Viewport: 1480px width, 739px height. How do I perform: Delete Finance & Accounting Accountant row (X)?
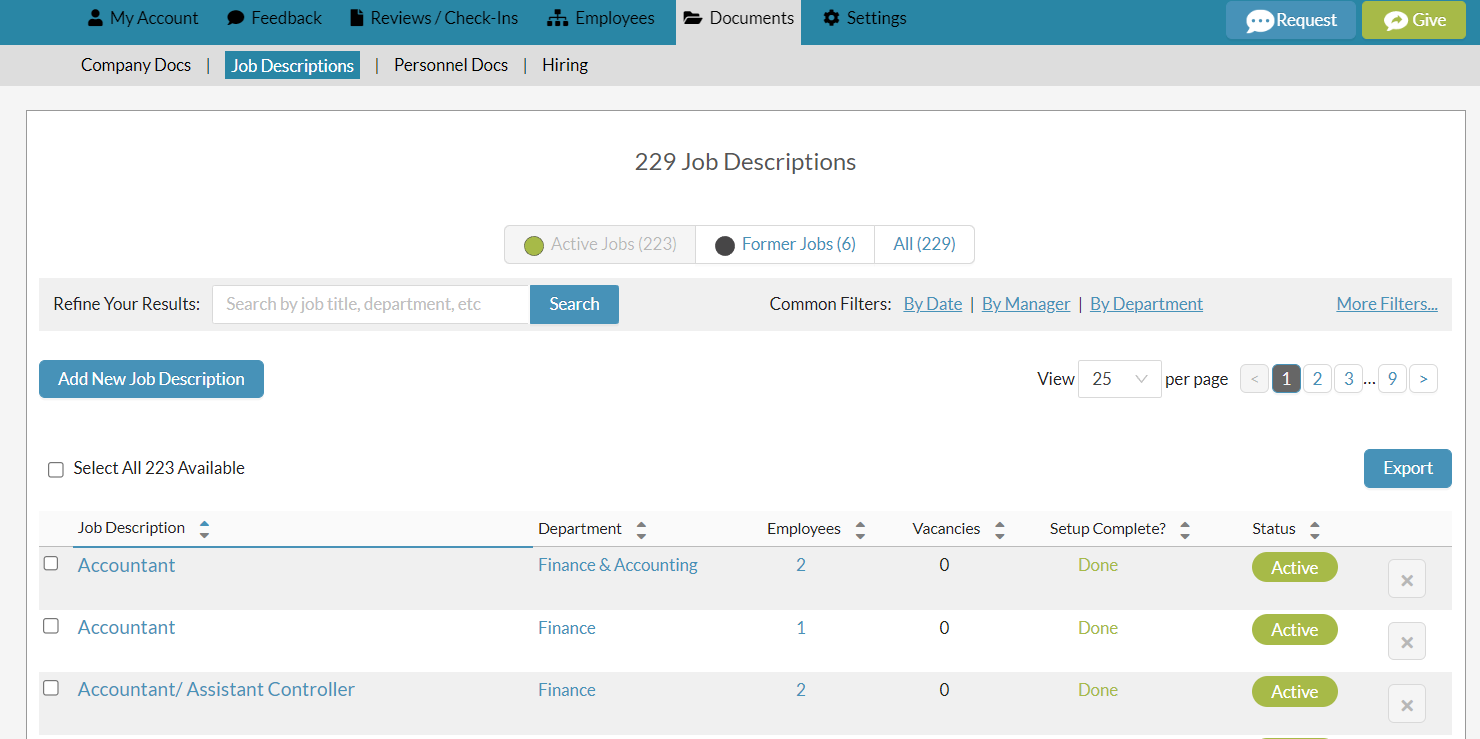pos(1407,579)
